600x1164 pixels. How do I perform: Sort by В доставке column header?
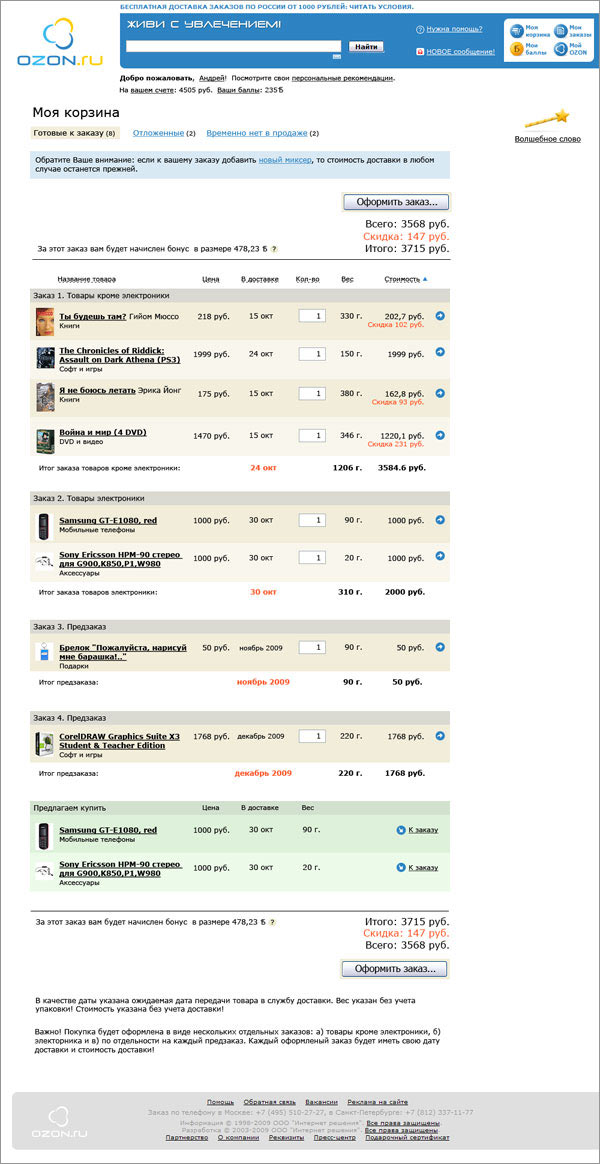(260, 279)
